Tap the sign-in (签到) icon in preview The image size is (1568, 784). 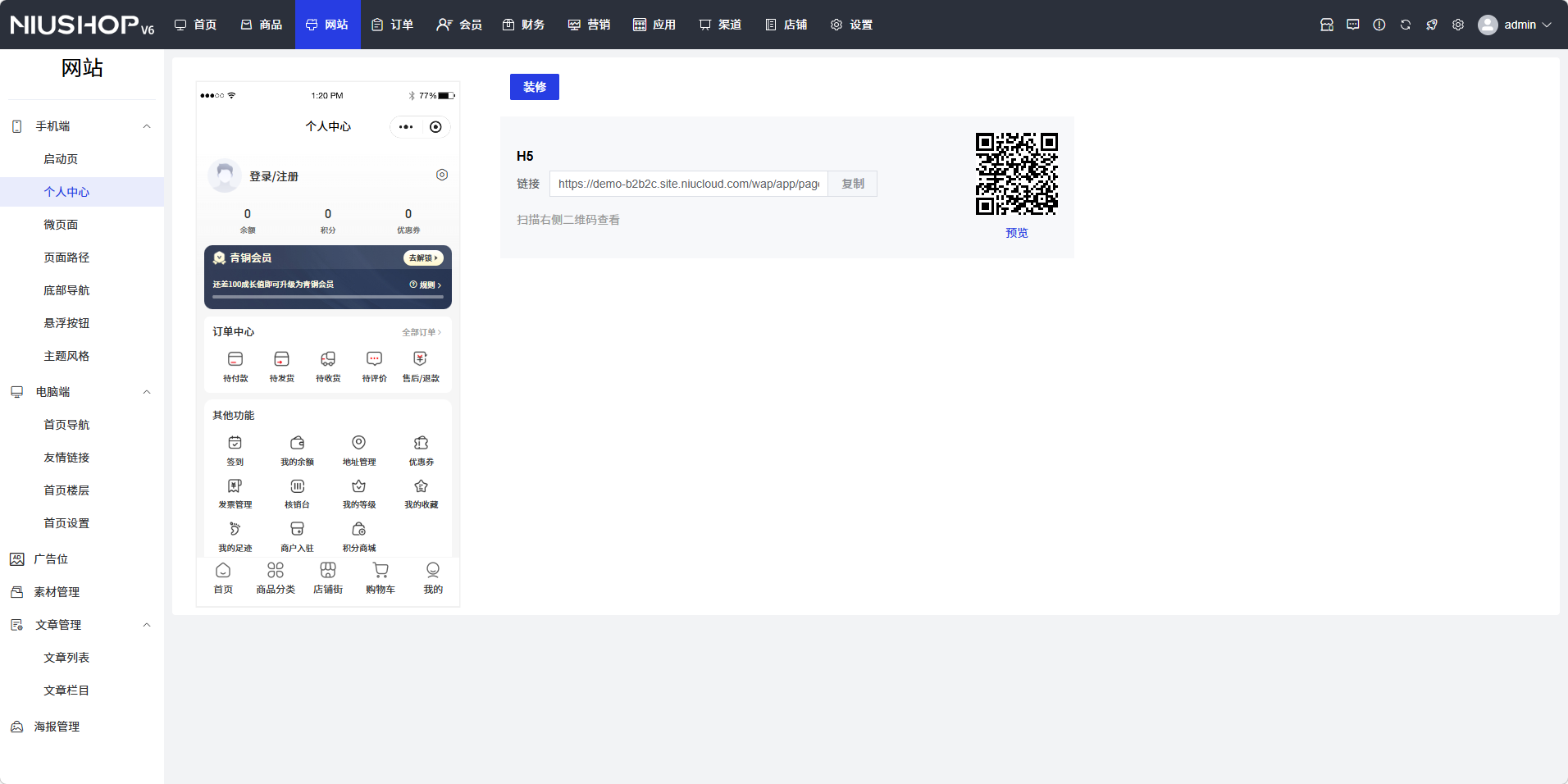pyautogui.click(x=235, y=444)
